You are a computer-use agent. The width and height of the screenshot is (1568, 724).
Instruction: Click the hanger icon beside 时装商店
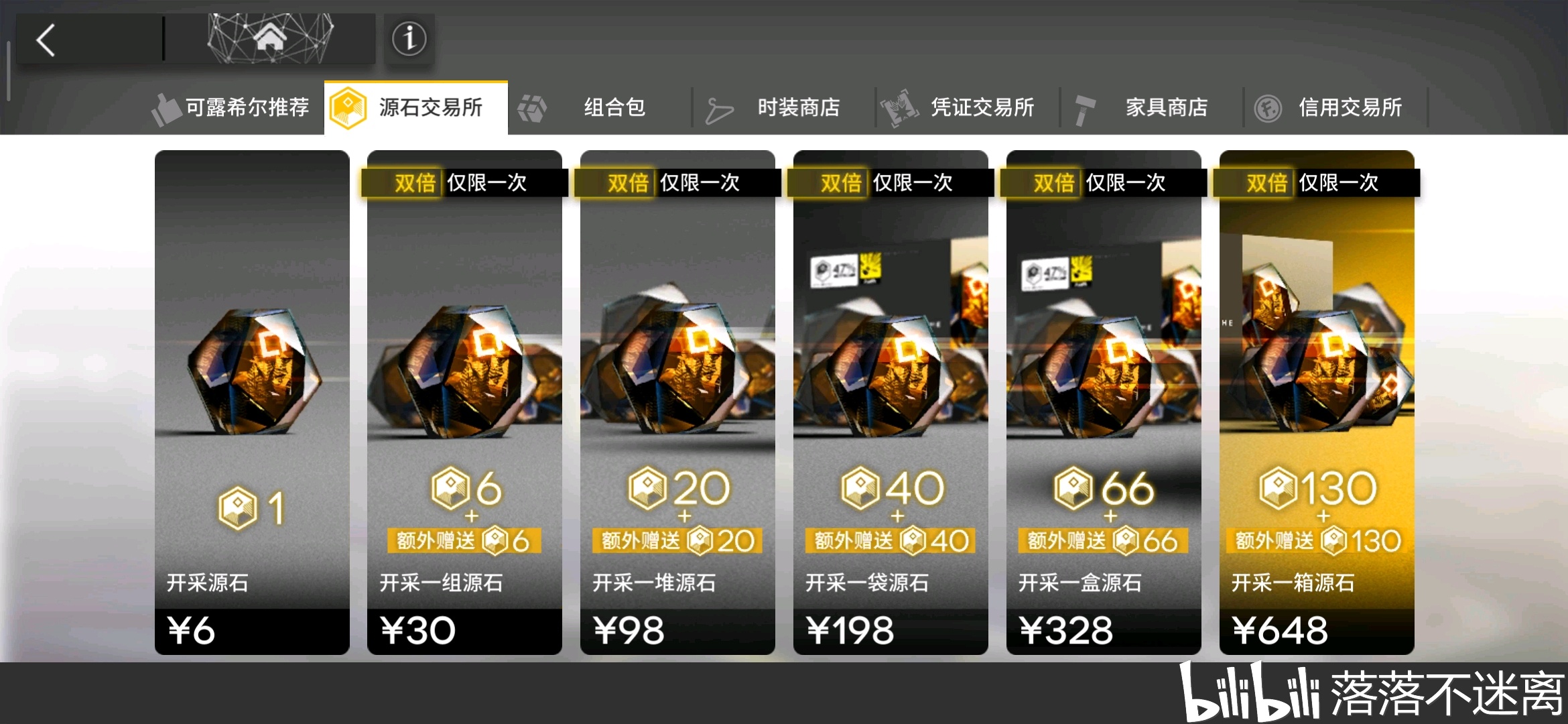719,110
